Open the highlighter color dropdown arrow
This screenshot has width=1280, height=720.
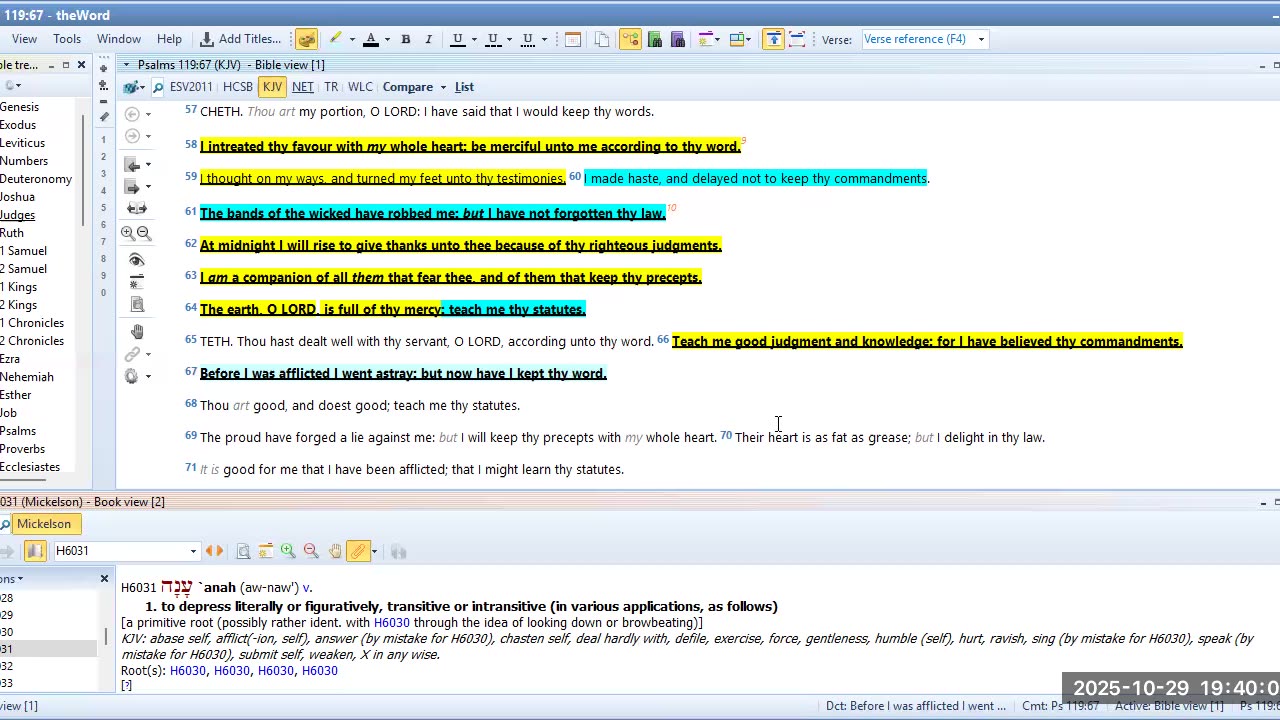(x=351, y=40)
